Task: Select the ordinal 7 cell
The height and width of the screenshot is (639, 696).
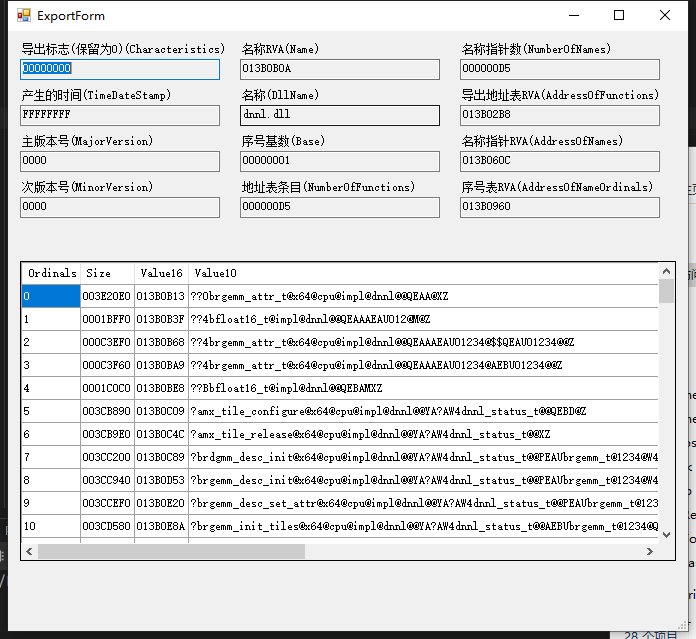Action: pos(51,457)
